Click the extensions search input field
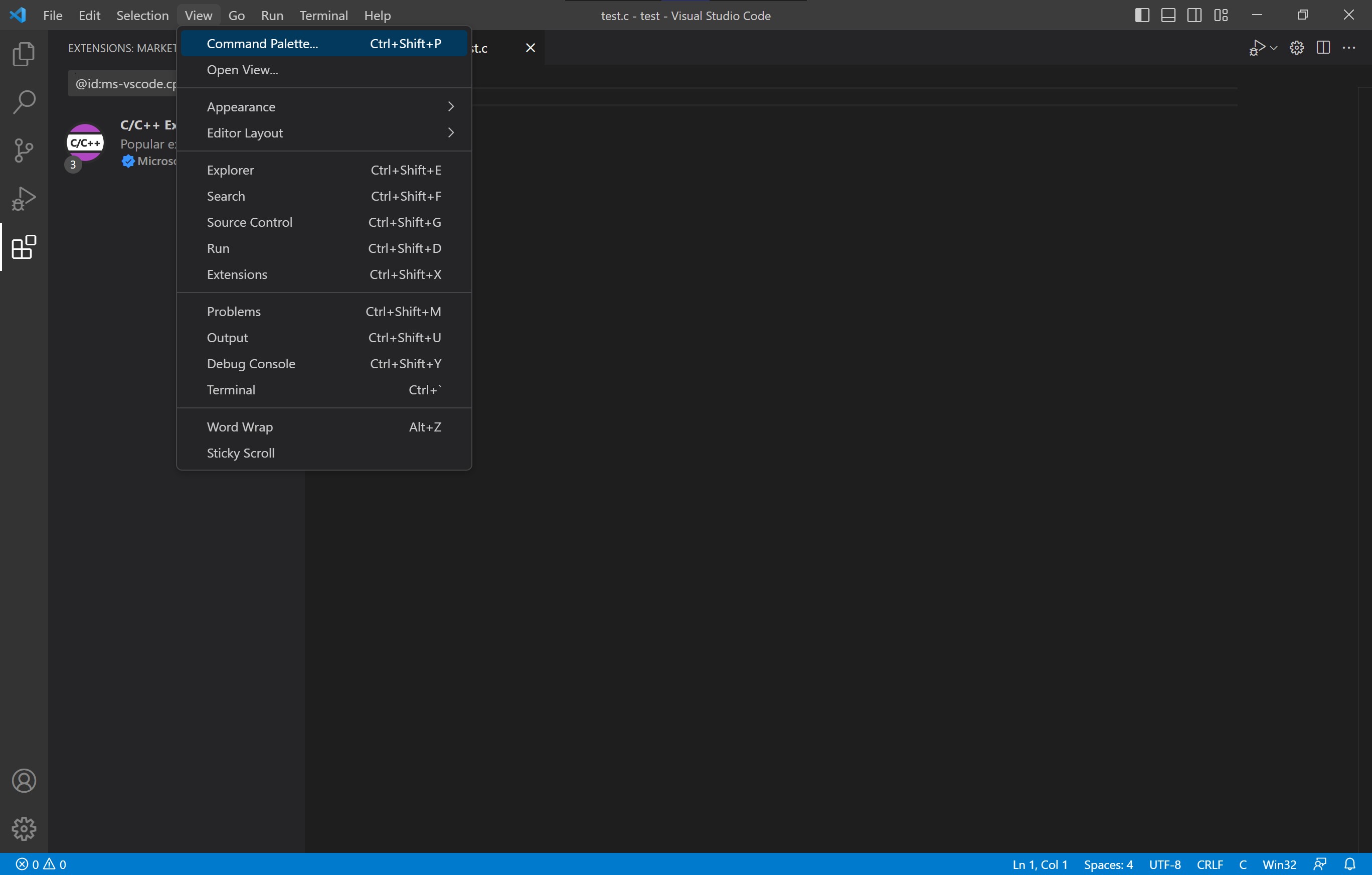 (123, 84)
